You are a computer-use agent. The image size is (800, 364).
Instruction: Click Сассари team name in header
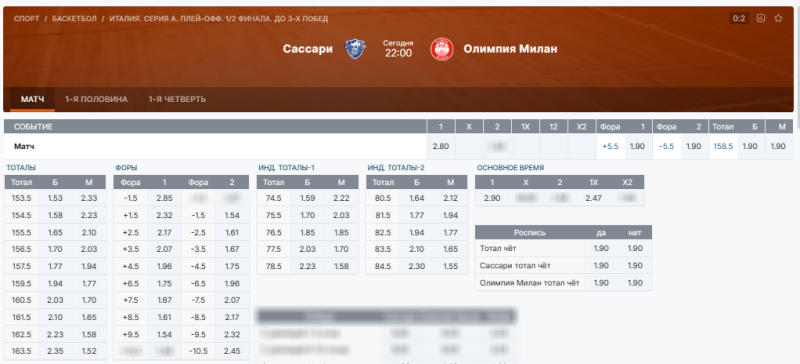point(308,49)
